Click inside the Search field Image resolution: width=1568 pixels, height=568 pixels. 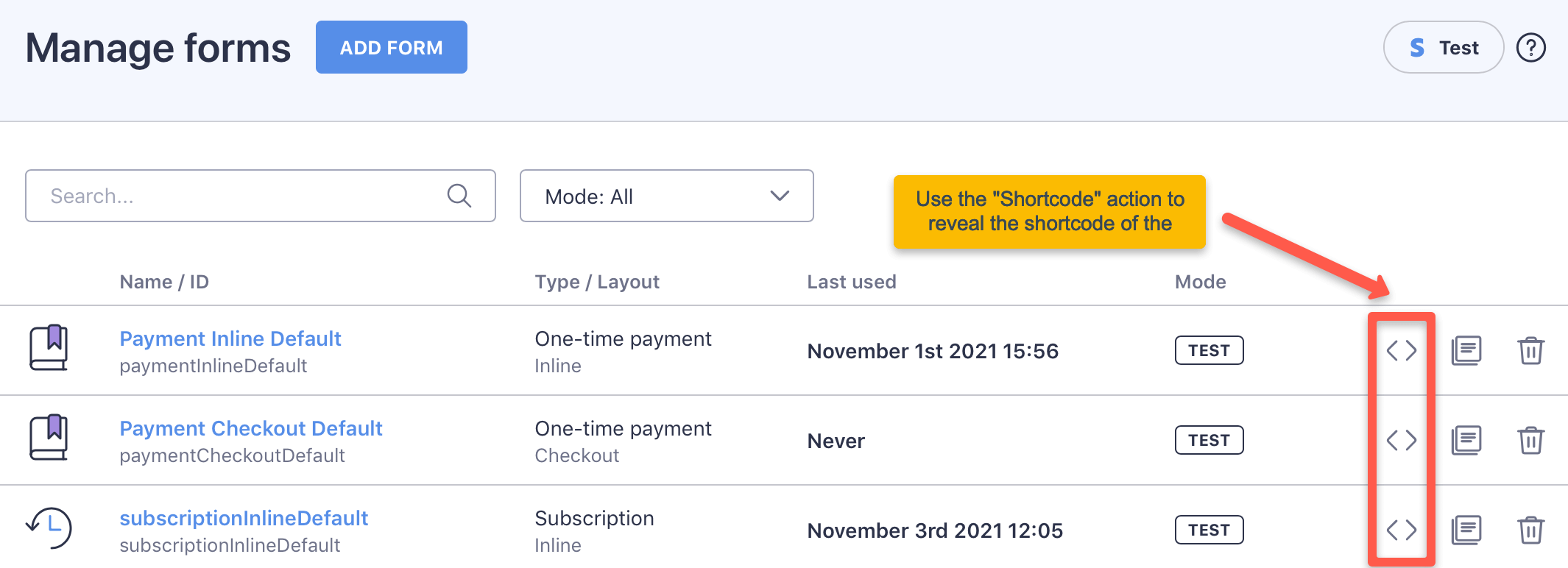tap(221, 196)
